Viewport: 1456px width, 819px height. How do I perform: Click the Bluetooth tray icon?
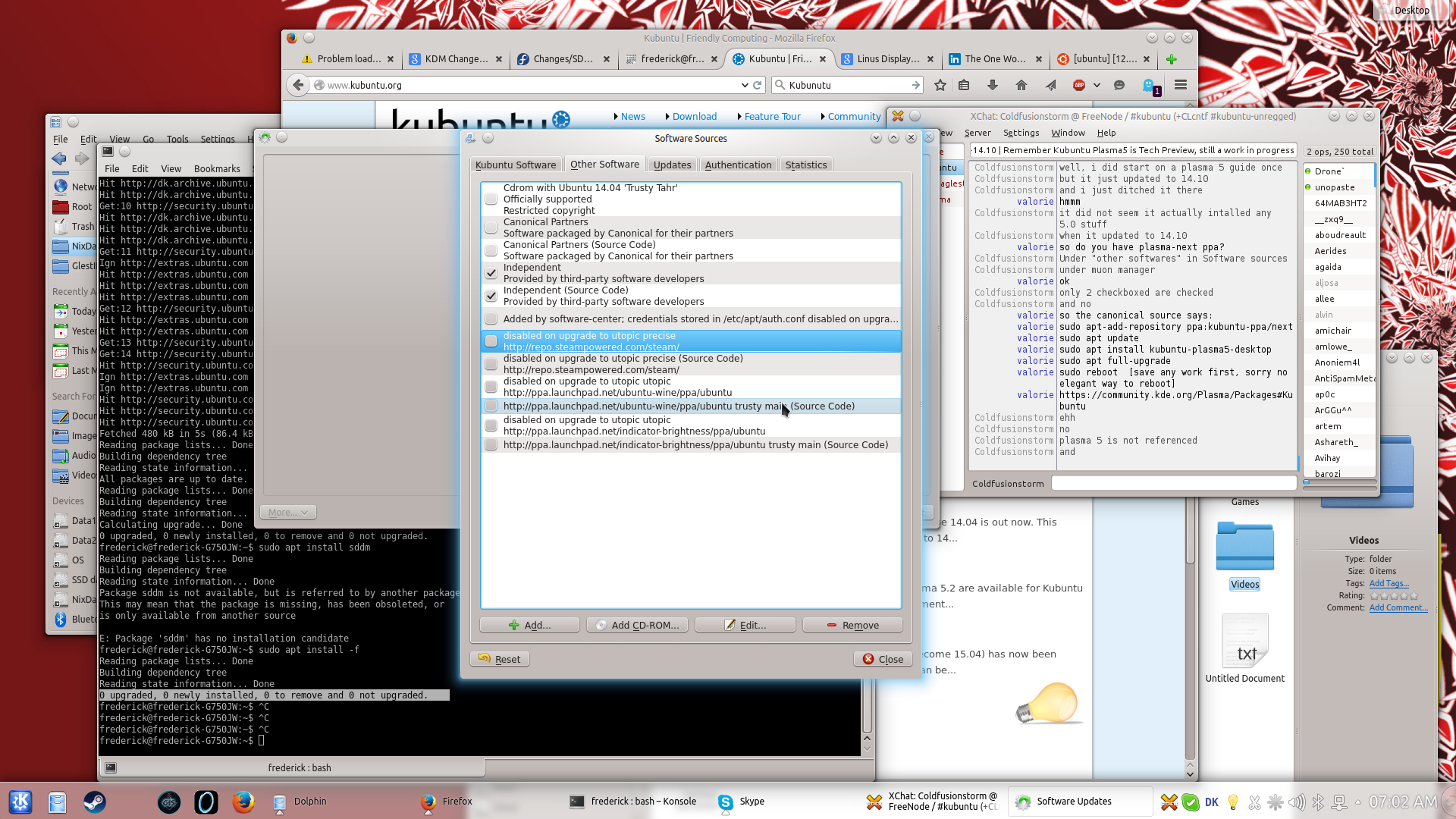pyautogui.click(x=1318, y=802)
